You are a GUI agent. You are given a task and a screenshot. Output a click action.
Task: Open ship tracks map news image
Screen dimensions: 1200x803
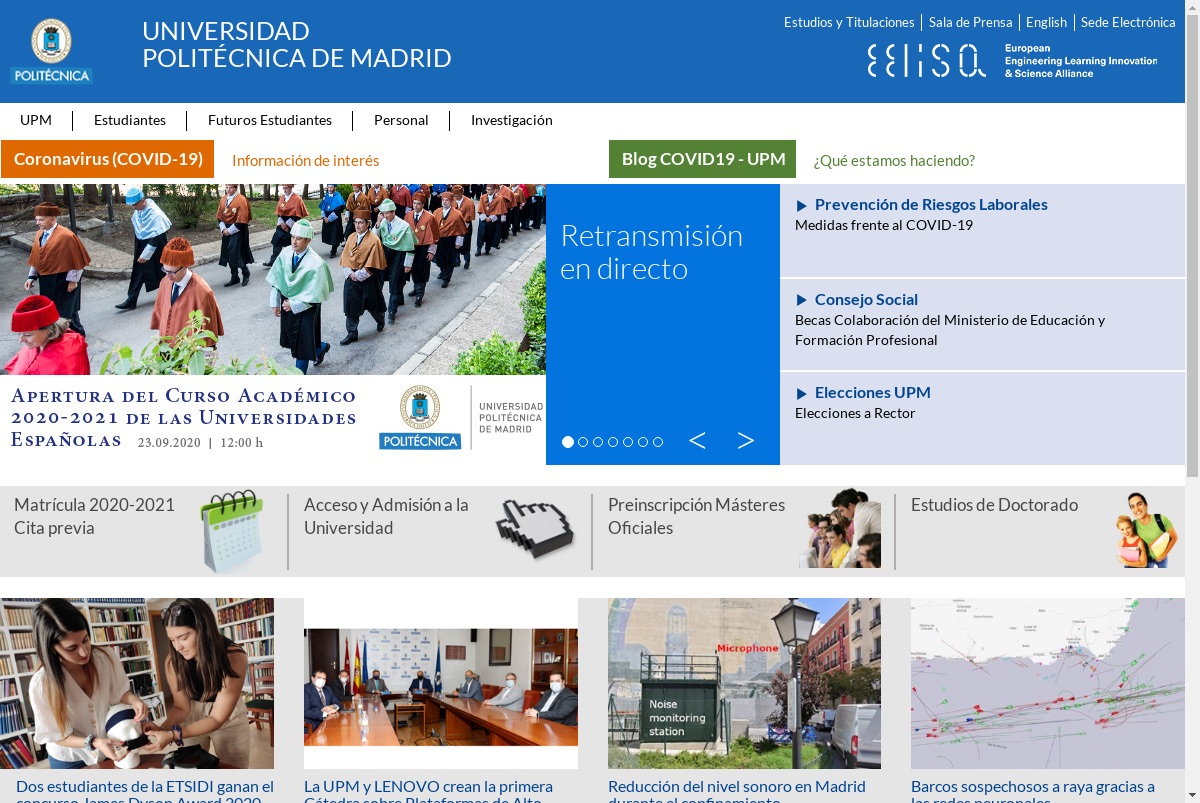[1048, 684]
